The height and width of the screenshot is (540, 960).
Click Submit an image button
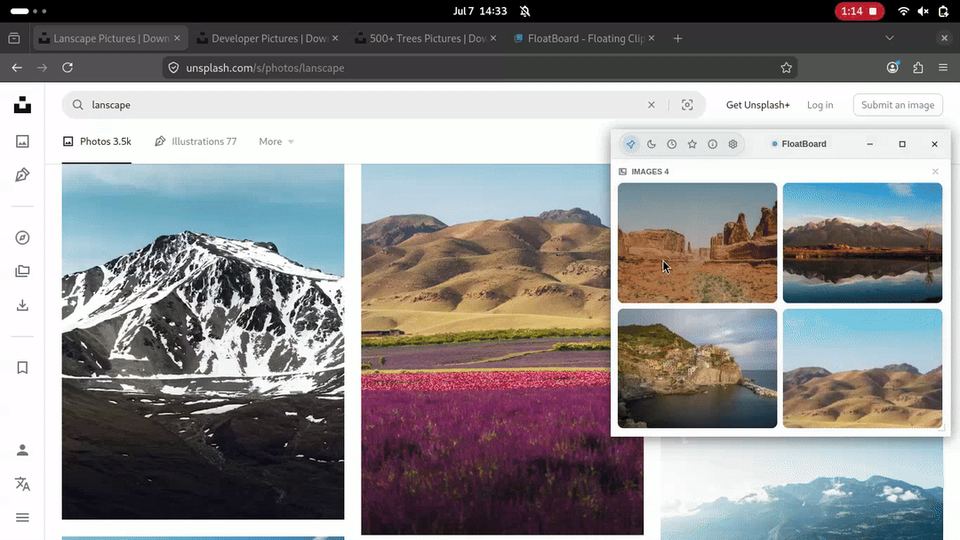[x=898, y=105]
